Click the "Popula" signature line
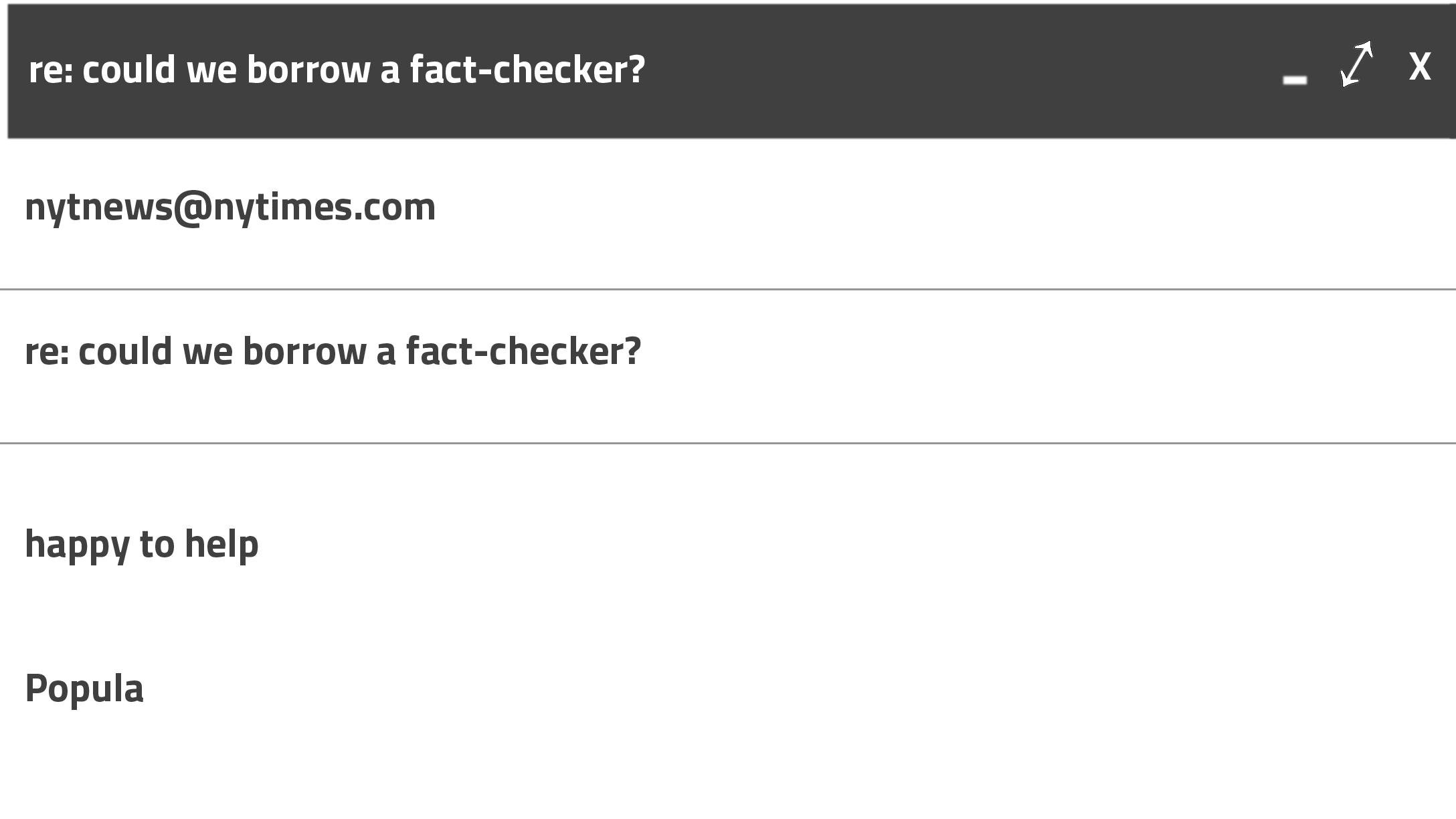Viewport: 1456px width, 819px height. click(x=84, y=689)
